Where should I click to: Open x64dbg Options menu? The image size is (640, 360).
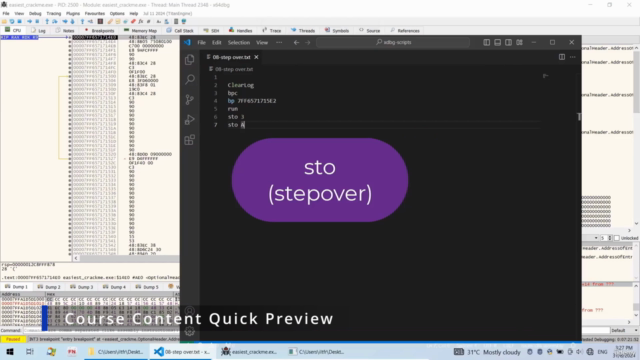[117, 13]
